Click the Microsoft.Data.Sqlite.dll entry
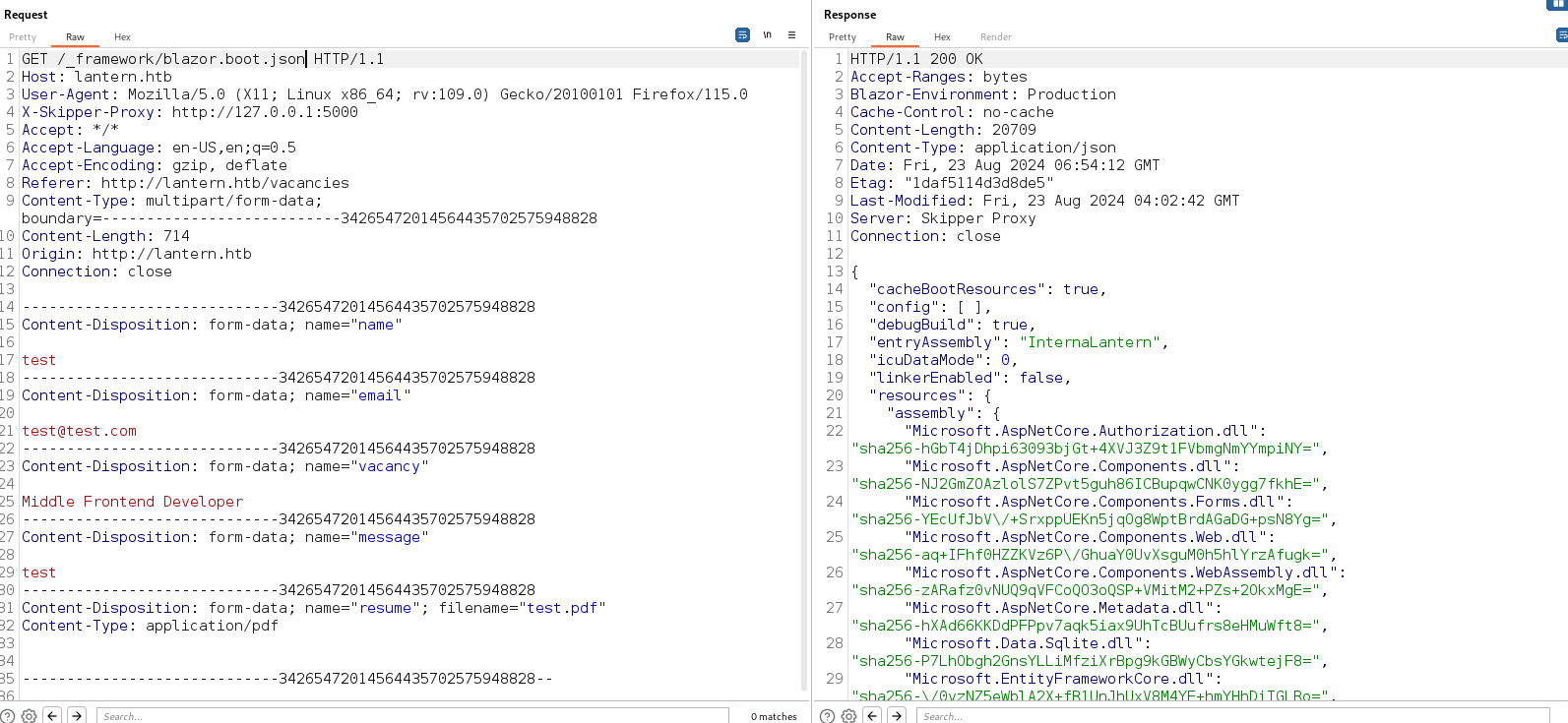Screen dimensions: 1568x723 tap(1028, 643)
